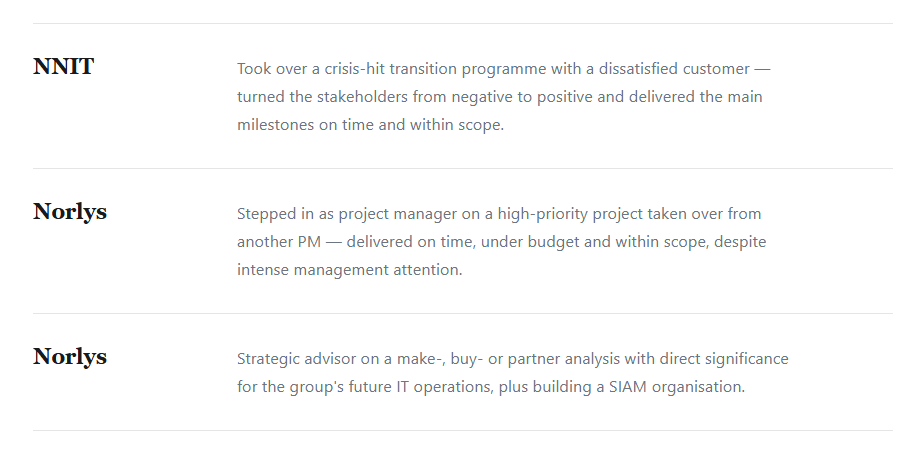The width and height of the screenshot is (919, 464).
Task: Click the words "dissatisfied customer"
Action: [674, 69]
